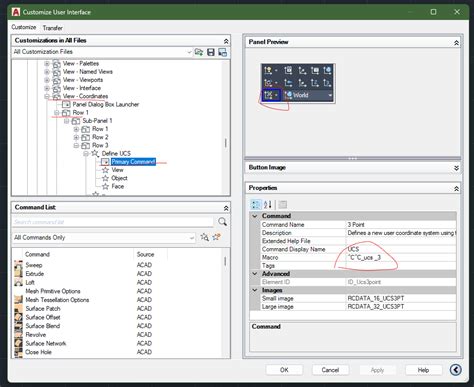Image resolution: width=474 pixels, height=387 pixels.
Task: Click the categorized view icon in Properties
Action: tap(256, 204)
